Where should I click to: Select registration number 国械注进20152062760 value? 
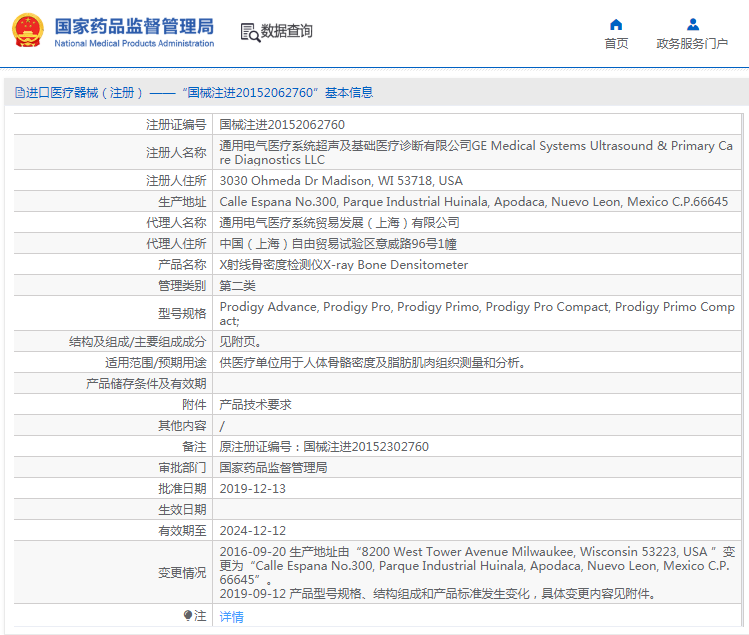282,125
